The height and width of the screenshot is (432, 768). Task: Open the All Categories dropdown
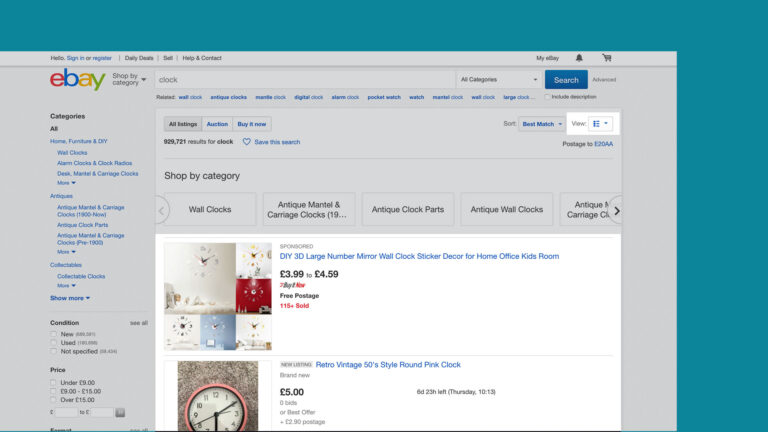[498, 80]
